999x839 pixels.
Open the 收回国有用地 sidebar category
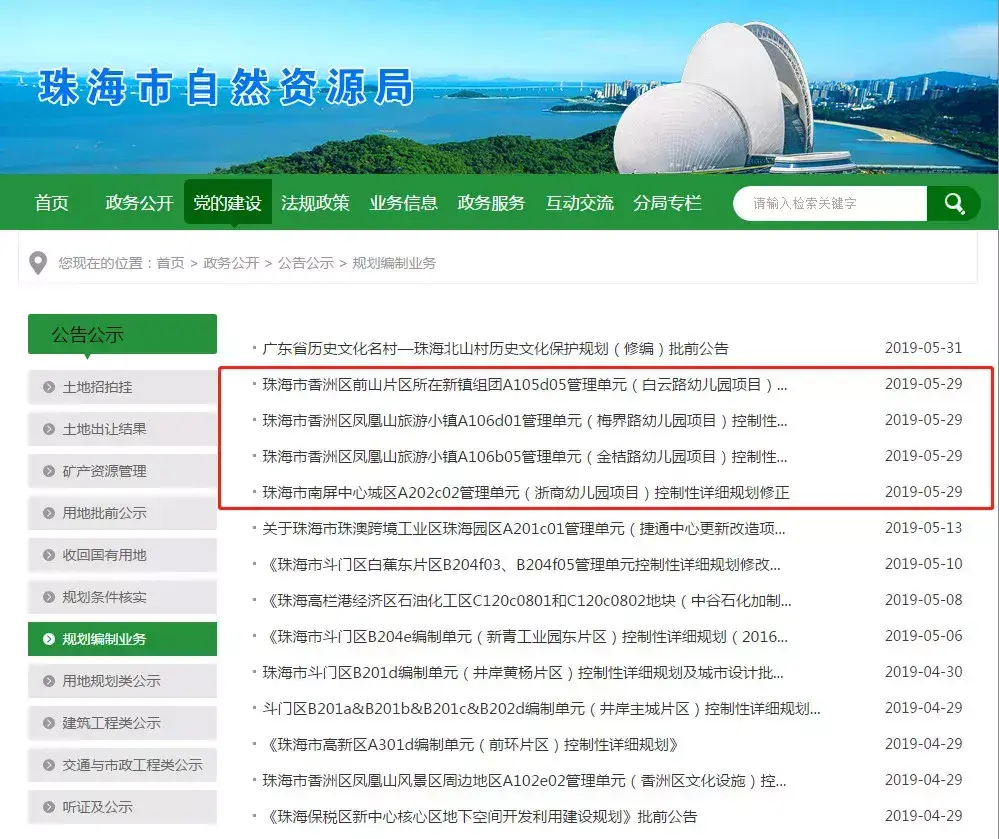[122, 555]
